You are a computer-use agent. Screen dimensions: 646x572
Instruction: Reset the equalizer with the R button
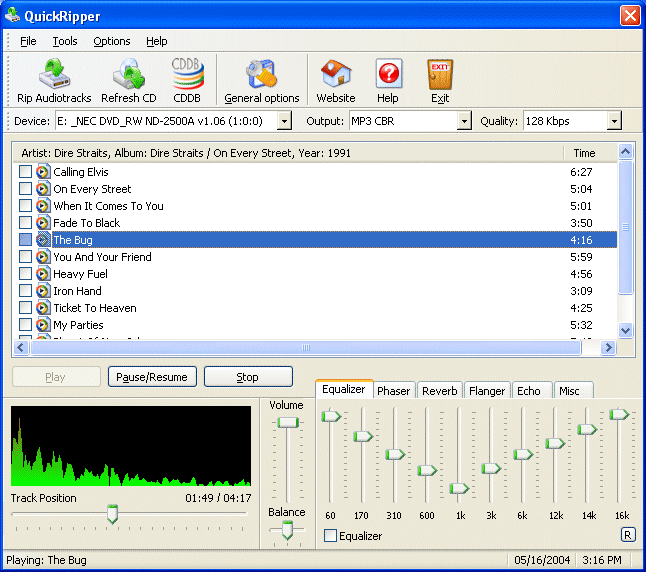(627, 535)
